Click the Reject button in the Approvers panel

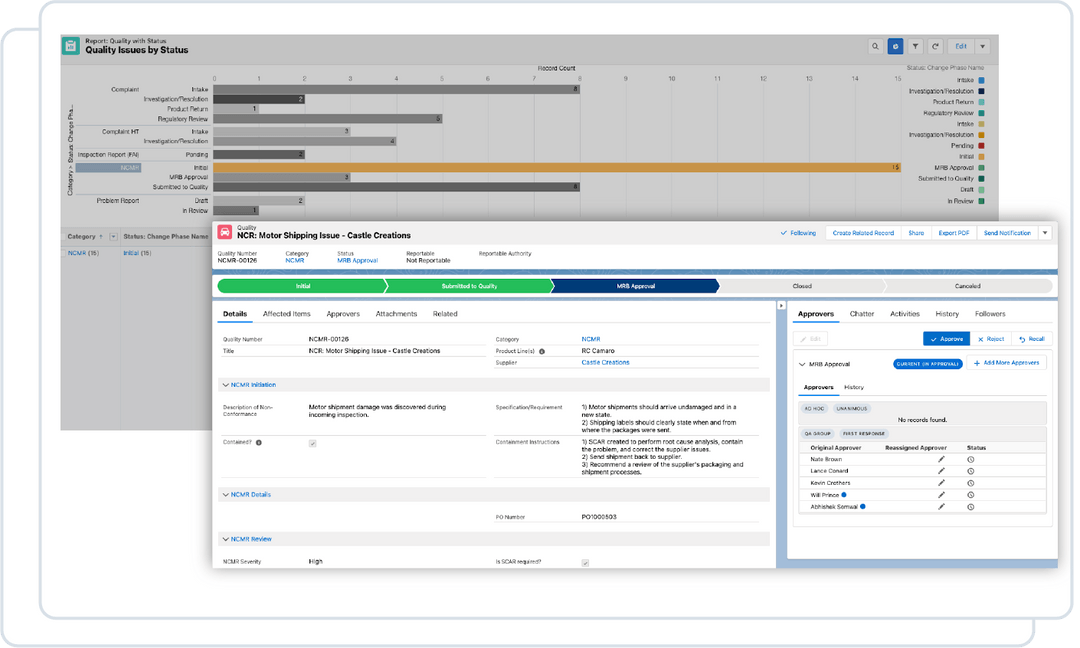click(991, 339)
